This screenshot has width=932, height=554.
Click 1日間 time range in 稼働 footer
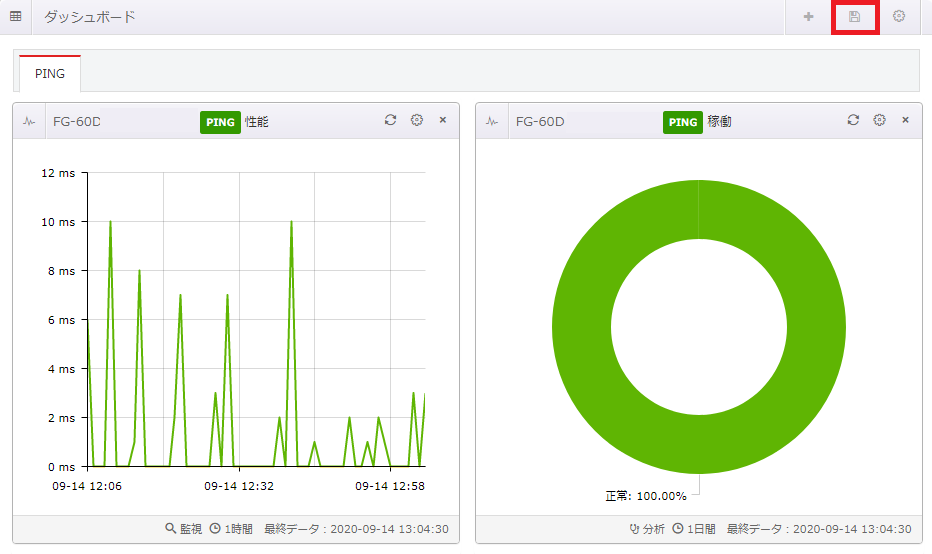(694, 528)
